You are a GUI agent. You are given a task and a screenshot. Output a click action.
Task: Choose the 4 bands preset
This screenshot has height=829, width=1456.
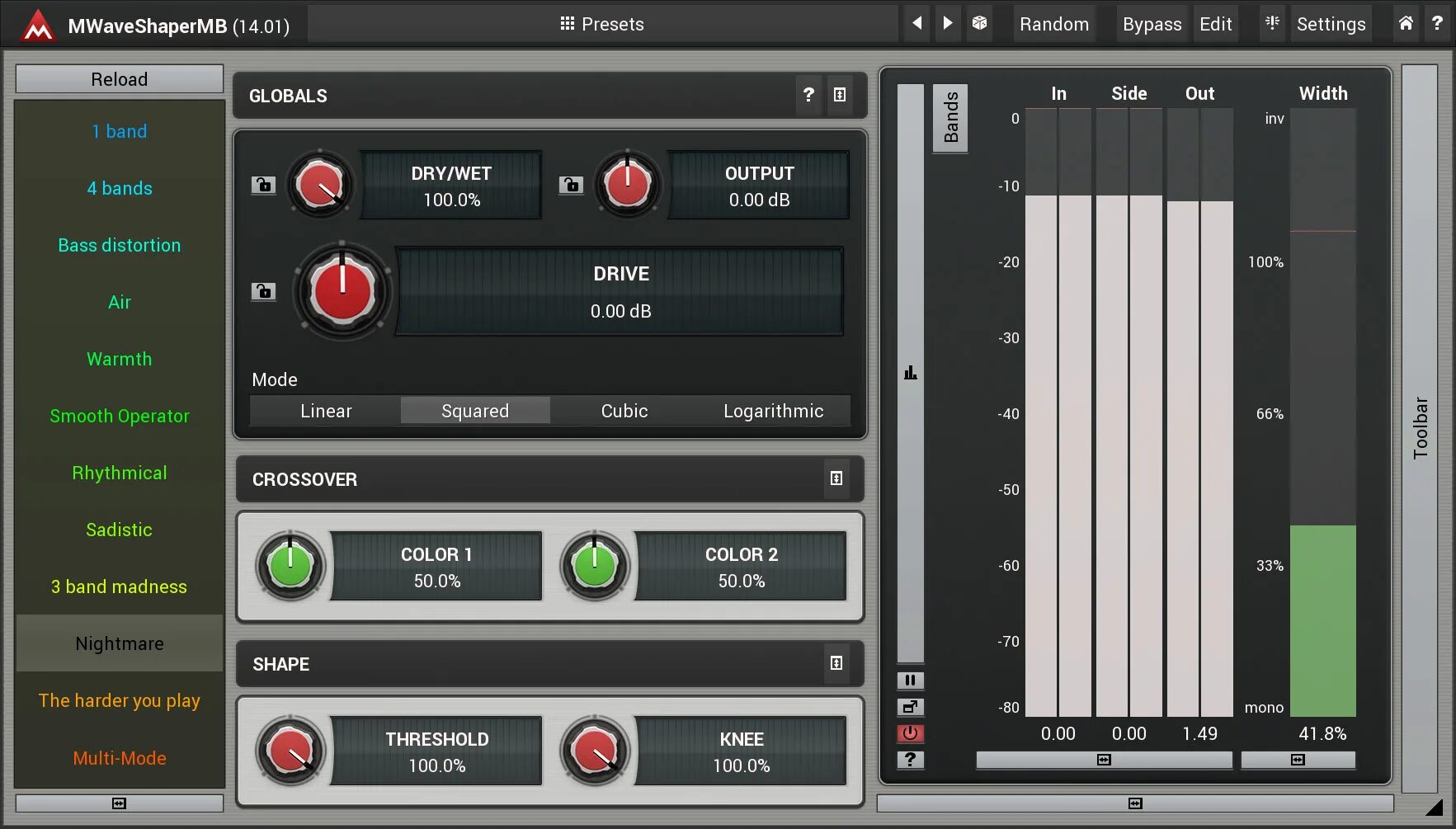120,188
